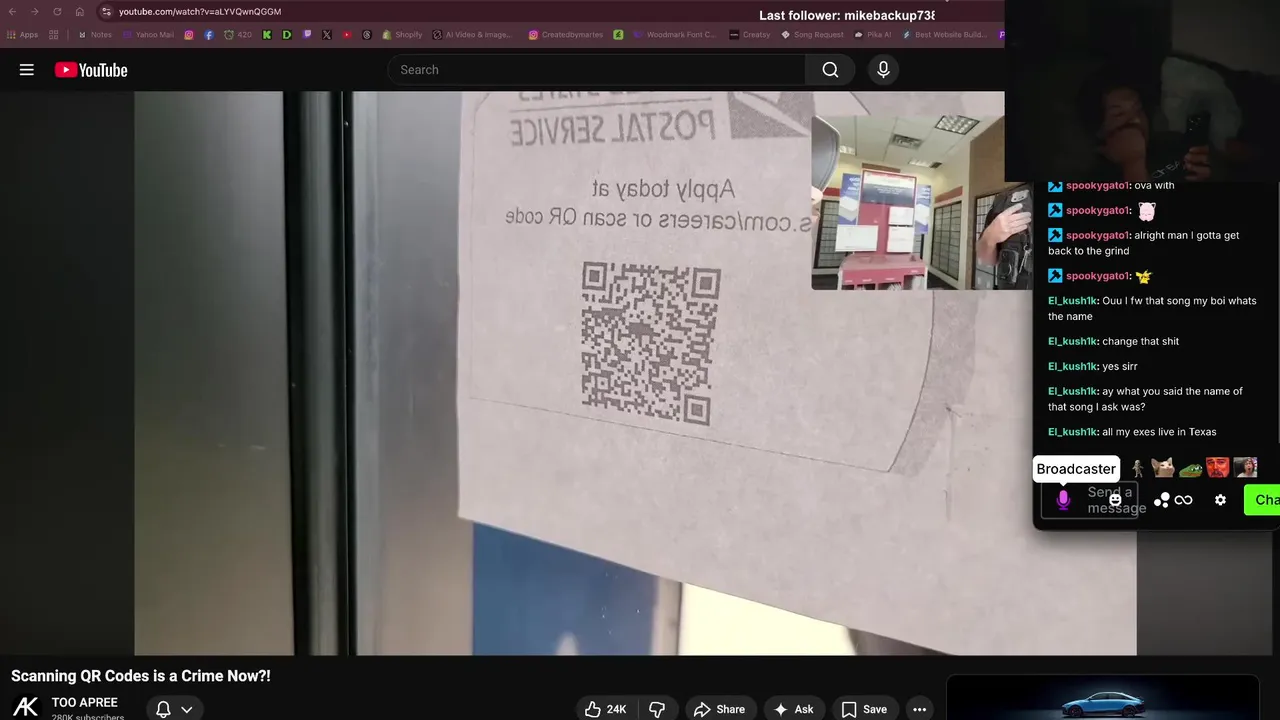Select the dancing skeleton emote
Viewport: 1280px width, 720px height.
(x=1138, y=467)
